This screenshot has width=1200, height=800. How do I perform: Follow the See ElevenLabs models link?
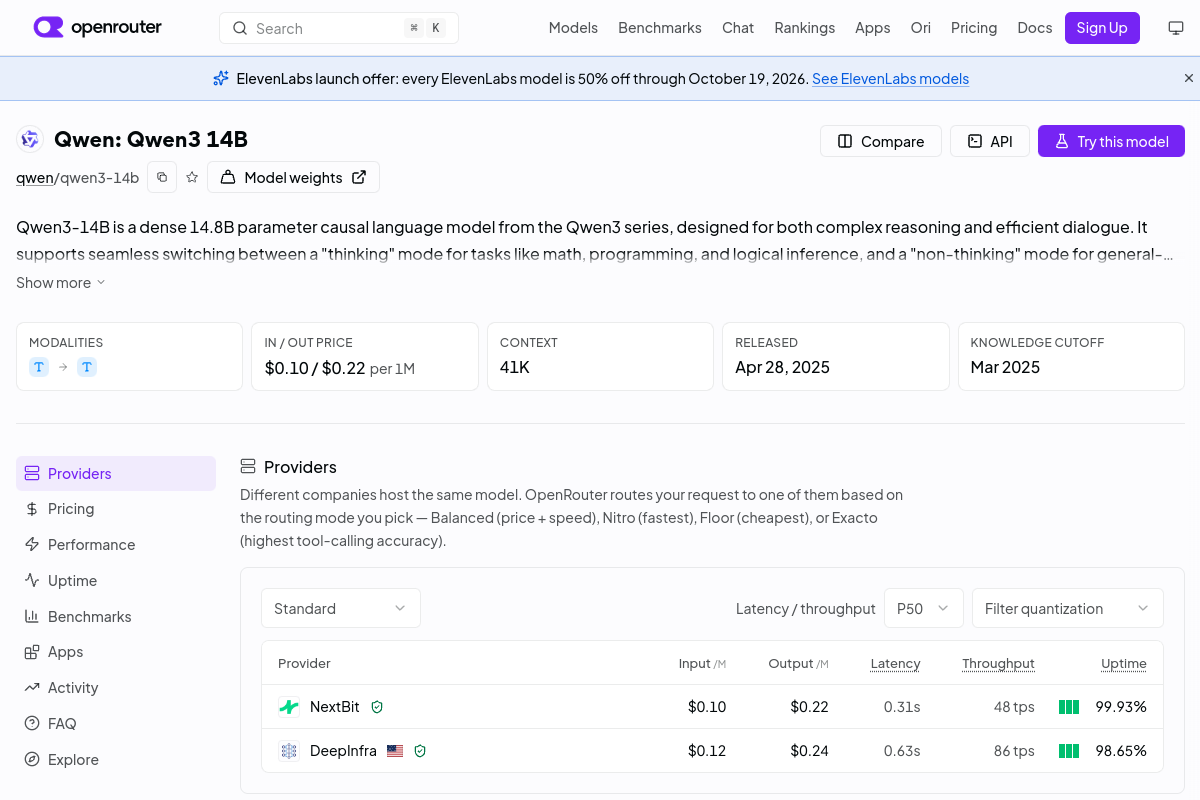click(890, 79)
